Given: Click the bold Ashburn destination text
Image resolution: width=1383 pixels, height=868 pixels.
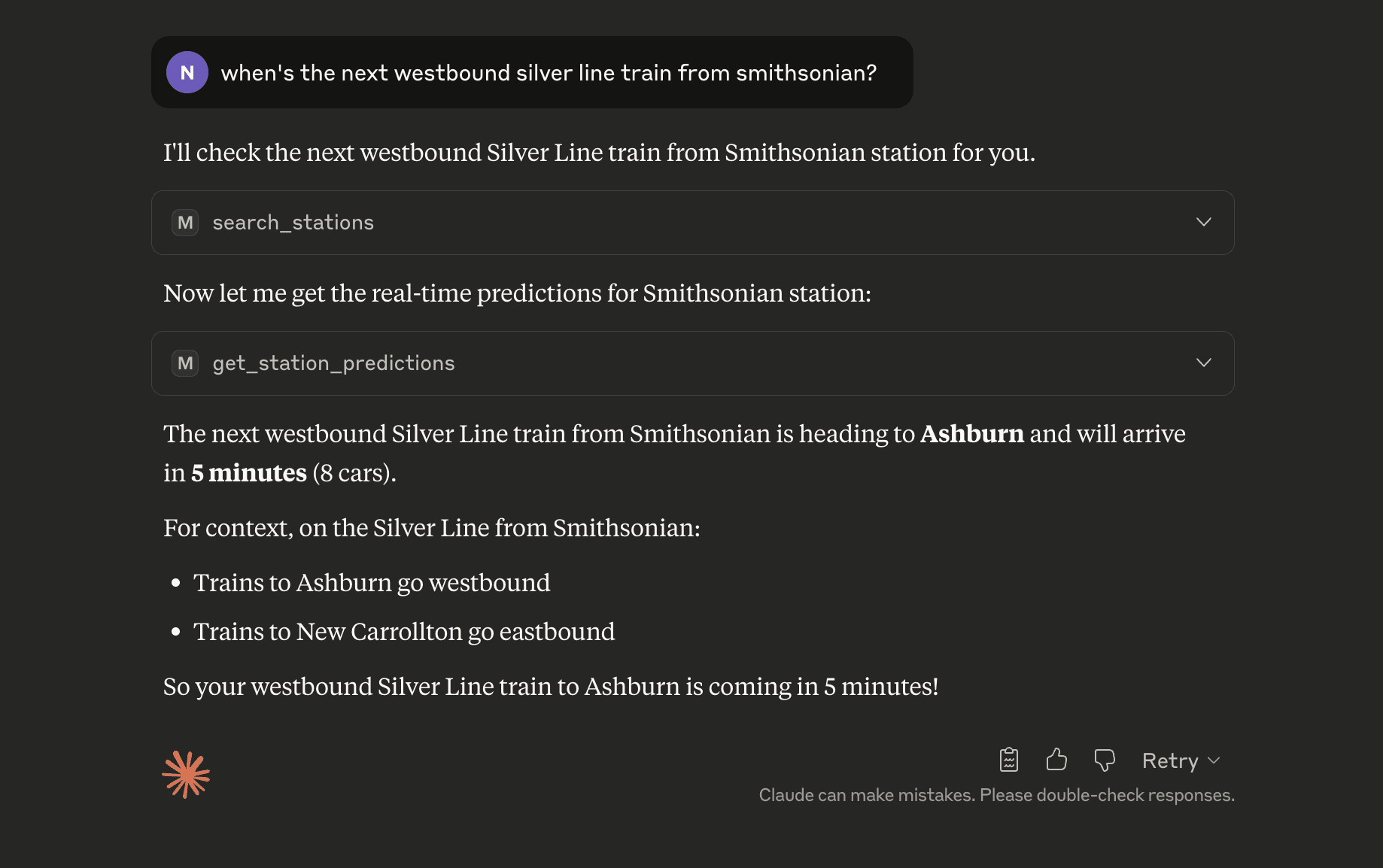Looking at the screenshot, I should click(x=972, y=434).
